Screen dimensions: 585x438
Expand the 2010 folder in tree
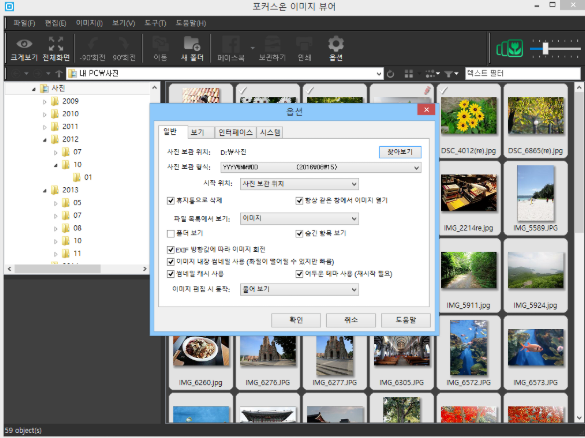tap(44, 115)
